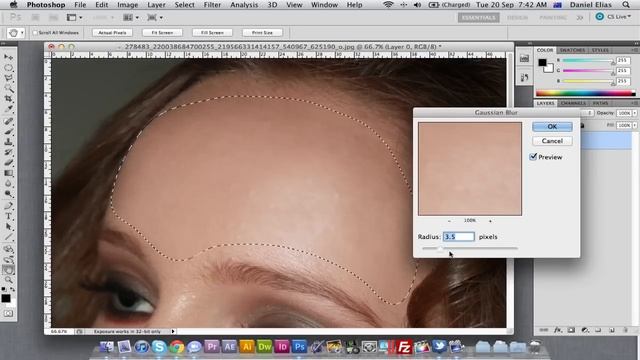Select the Eraser tool
The height and width of the screenshot is (360, 640).
(x=8, y=163)
